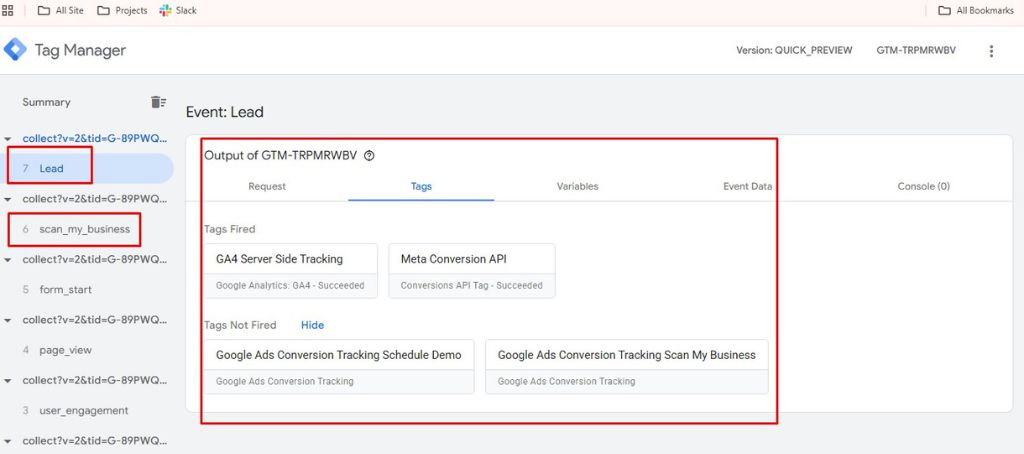Select the scan_my_business event

point(84,229)
